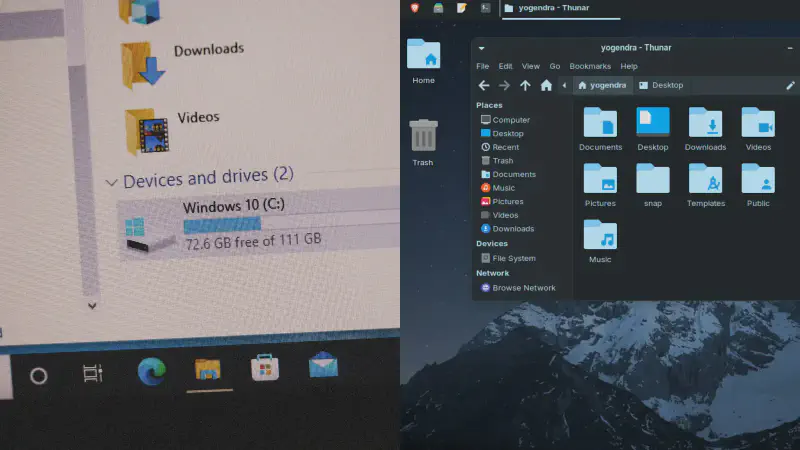Click the Thunar forward arrow

[x=504, y=85]
